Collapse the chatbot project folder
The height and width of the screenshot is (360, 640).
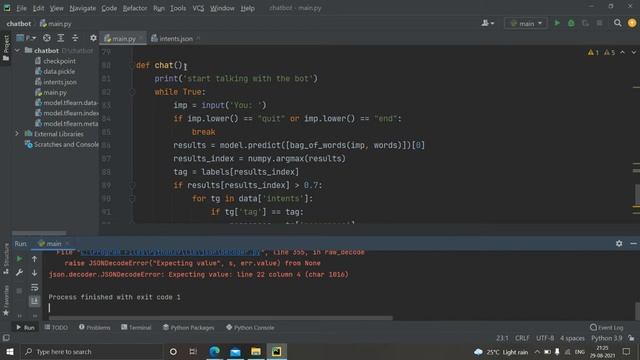pyautogui.click(x=17, y=51)
